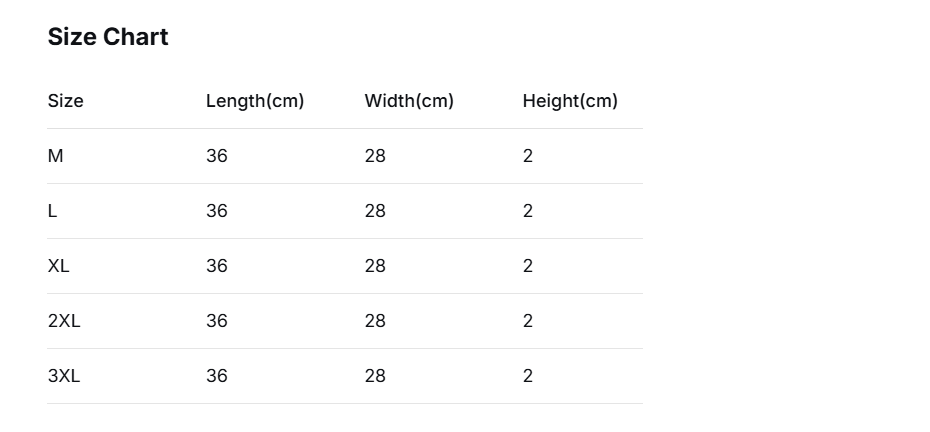
Task: Select the width value in the M row
Action: click(375, 156)
